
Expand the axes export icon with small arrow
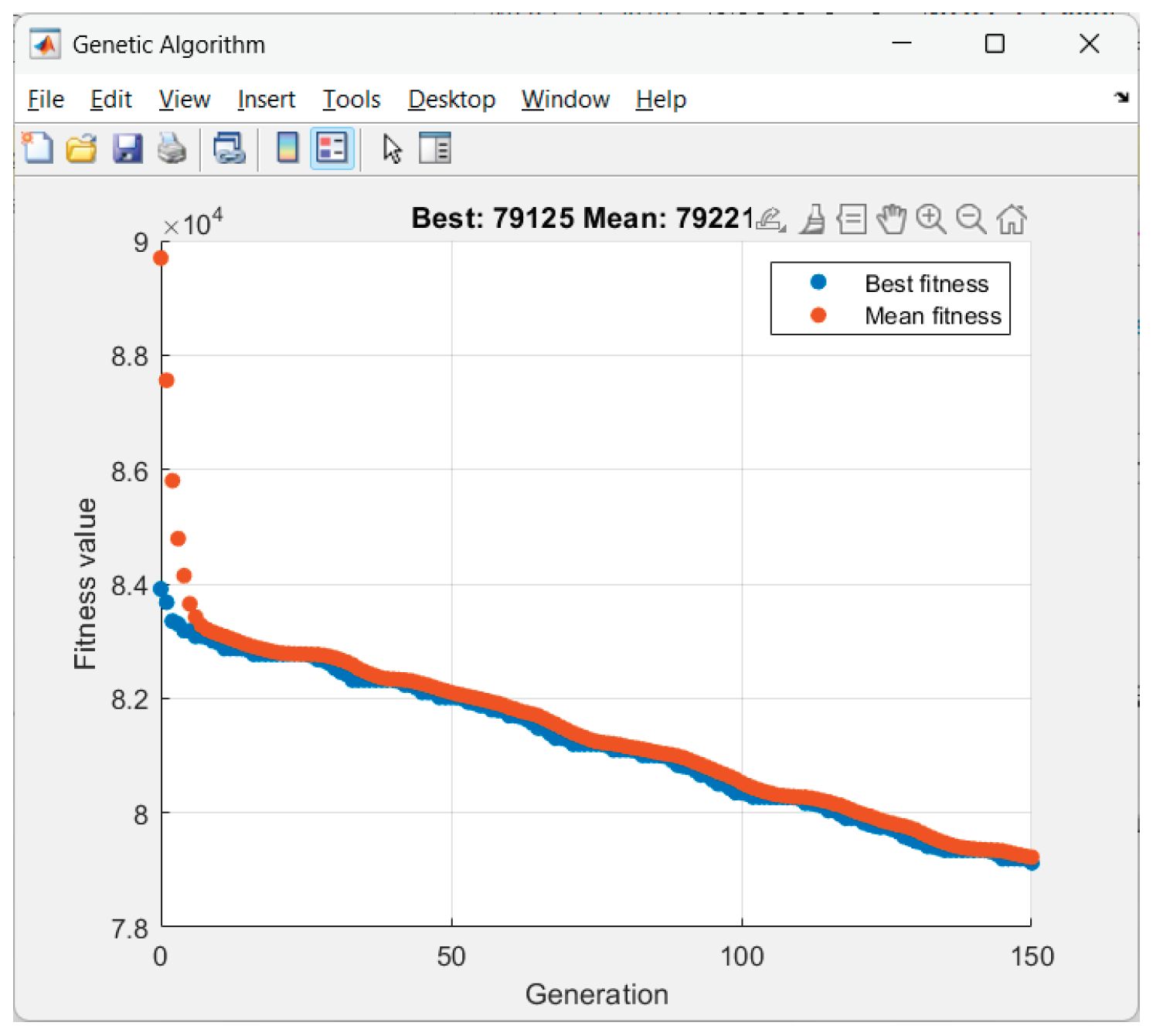[771, 219]
